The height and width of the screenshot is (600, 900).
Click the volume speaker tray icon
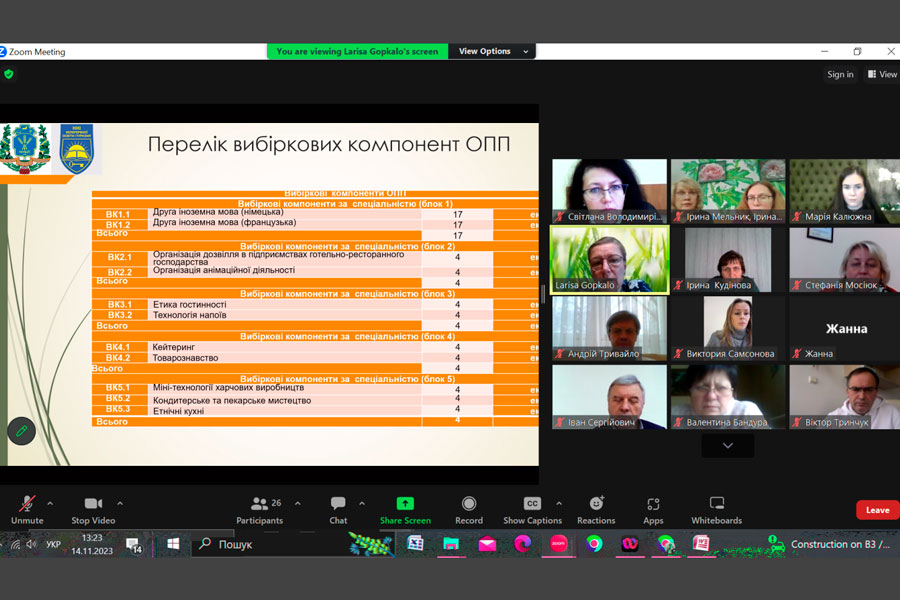tap(32, 544)
